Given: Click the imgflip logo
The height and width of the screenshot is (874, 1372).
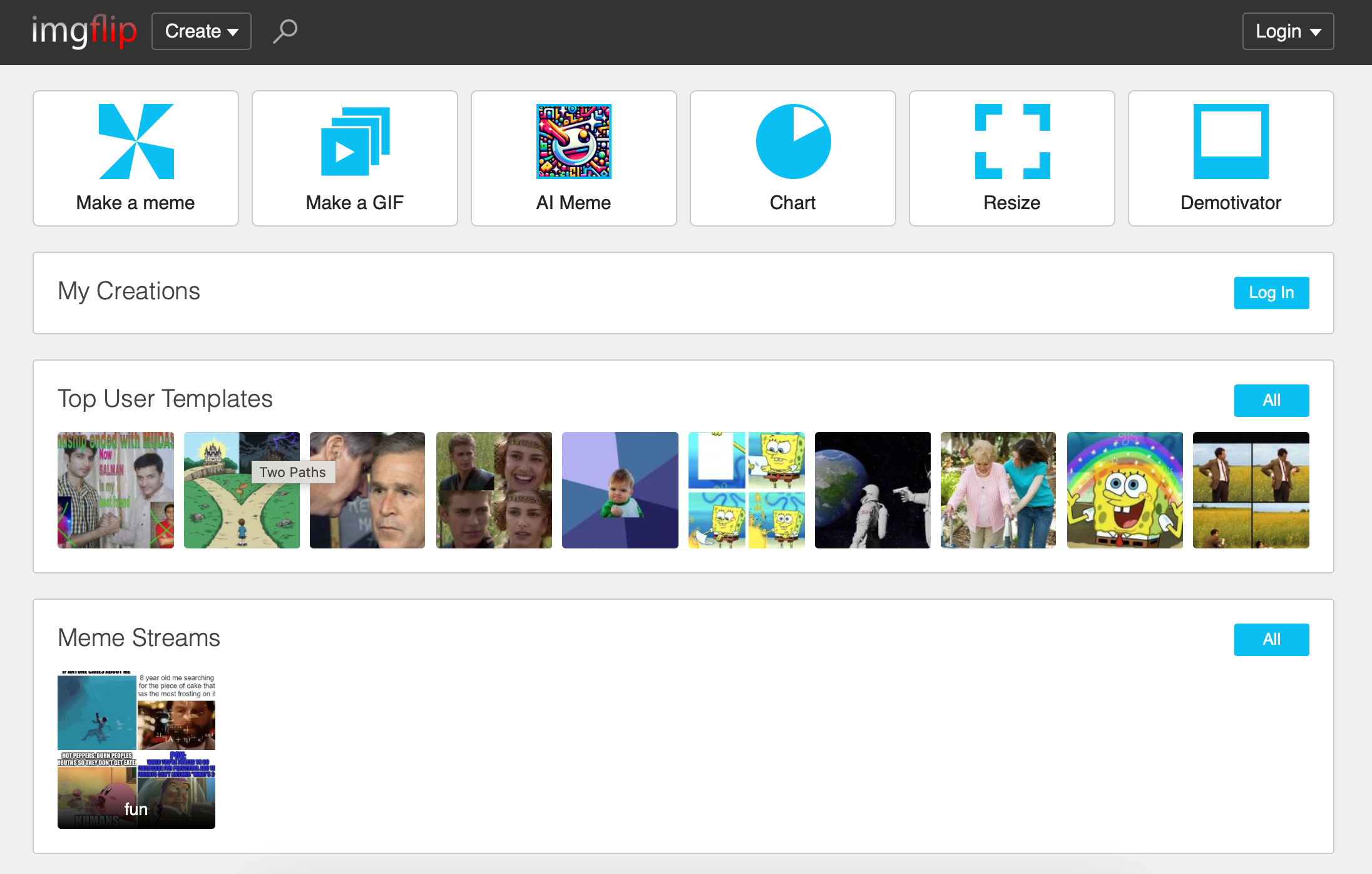Looking at the screenshot, I should coord(84,31).
